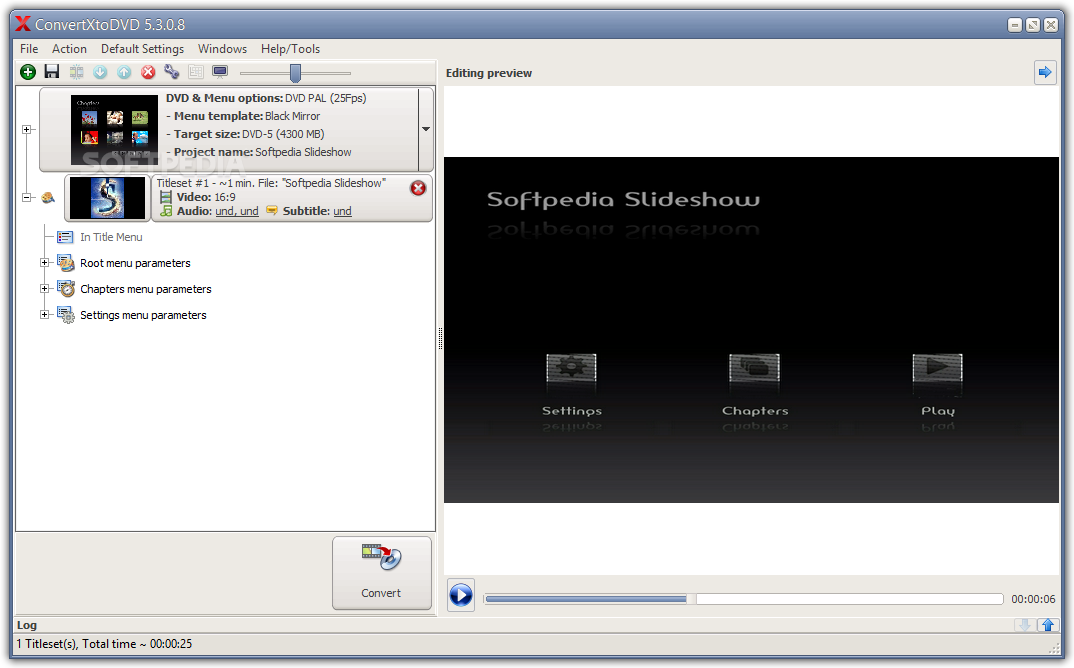Select the Settings menu parameters row
This screenshot has height=668, width=1074.
(143, 315)
